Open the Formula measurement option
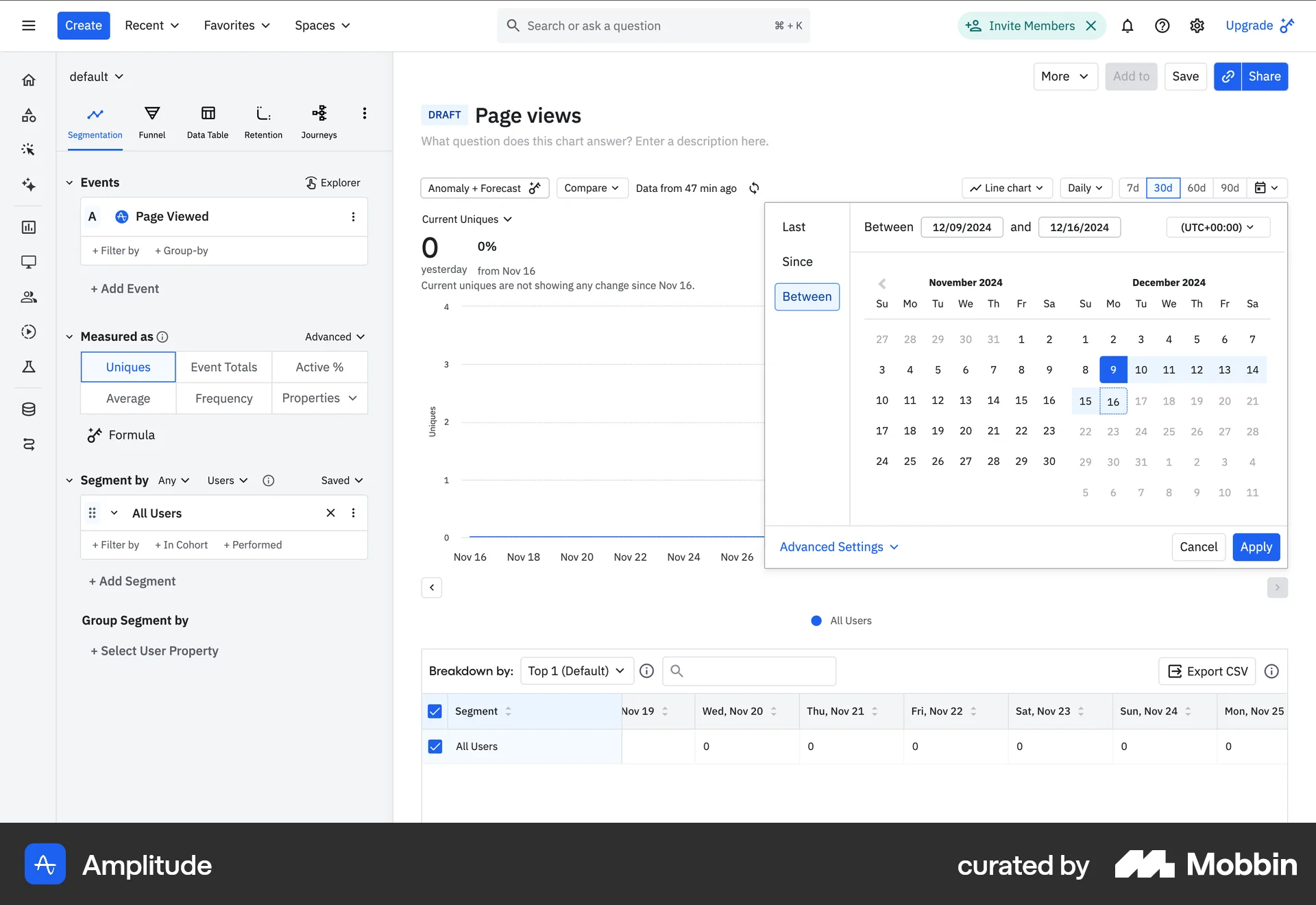The height and width of the screenshot is (905, 1316). click(x=121, y=435)
